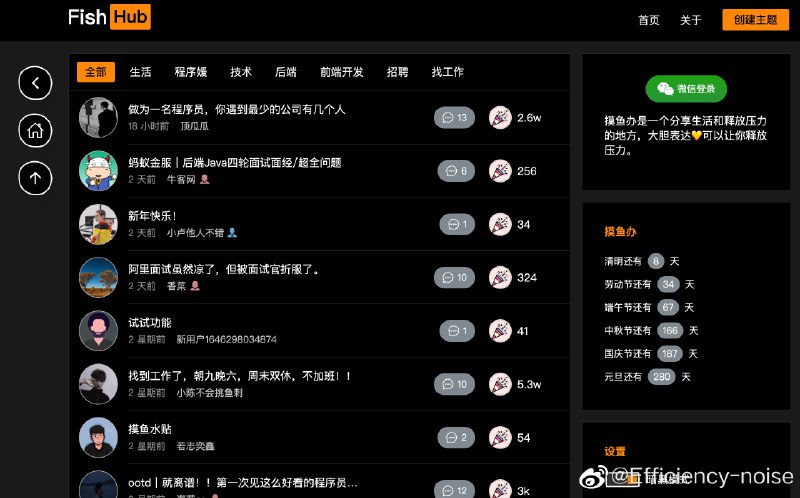Click the scroll-to-top arrow button

[35, 178]
